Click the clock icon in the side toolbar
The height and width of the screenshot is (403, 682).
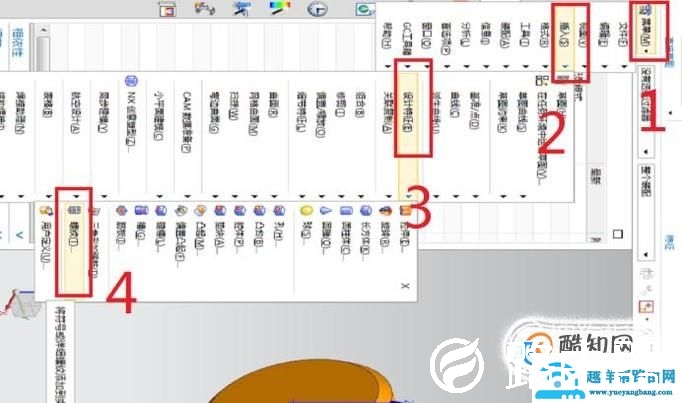[x=318, y=9]
